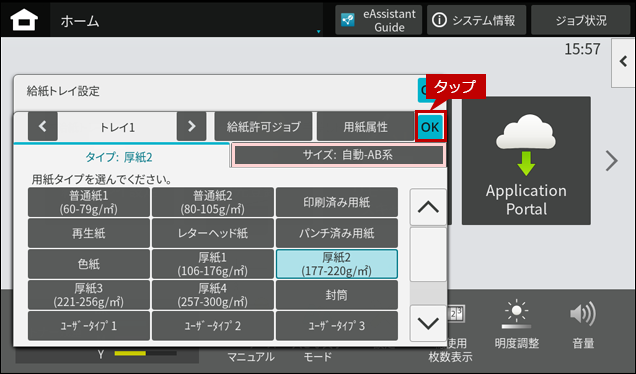Click the 15:57 clock
Image resolution: width=636 pixels, height=374 pixels.
(x=582, y=49)
